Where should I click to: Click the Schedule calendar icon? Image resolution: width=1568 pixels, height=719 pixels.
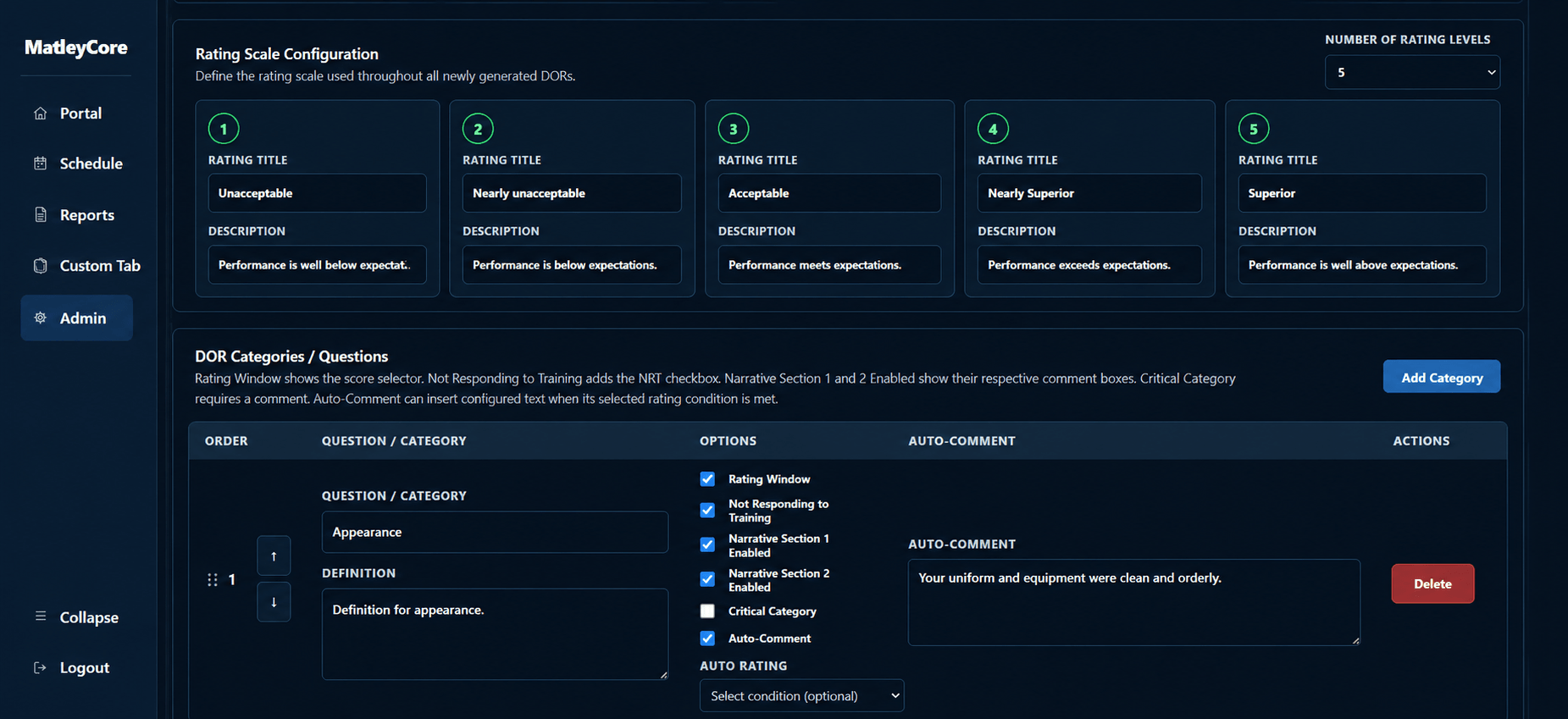(40, 163)
